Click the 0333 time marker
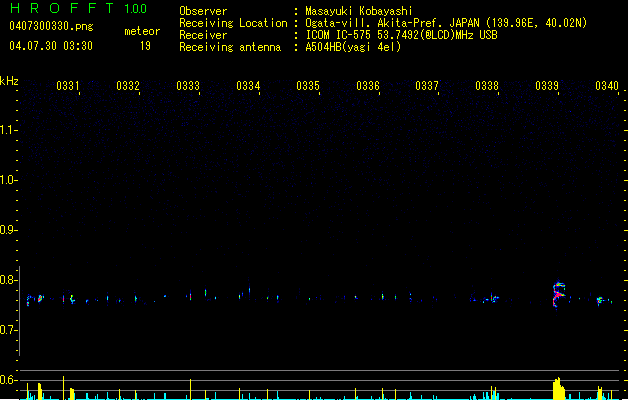Viewport: 629px width, 400px height. click(x=188, y=86)
